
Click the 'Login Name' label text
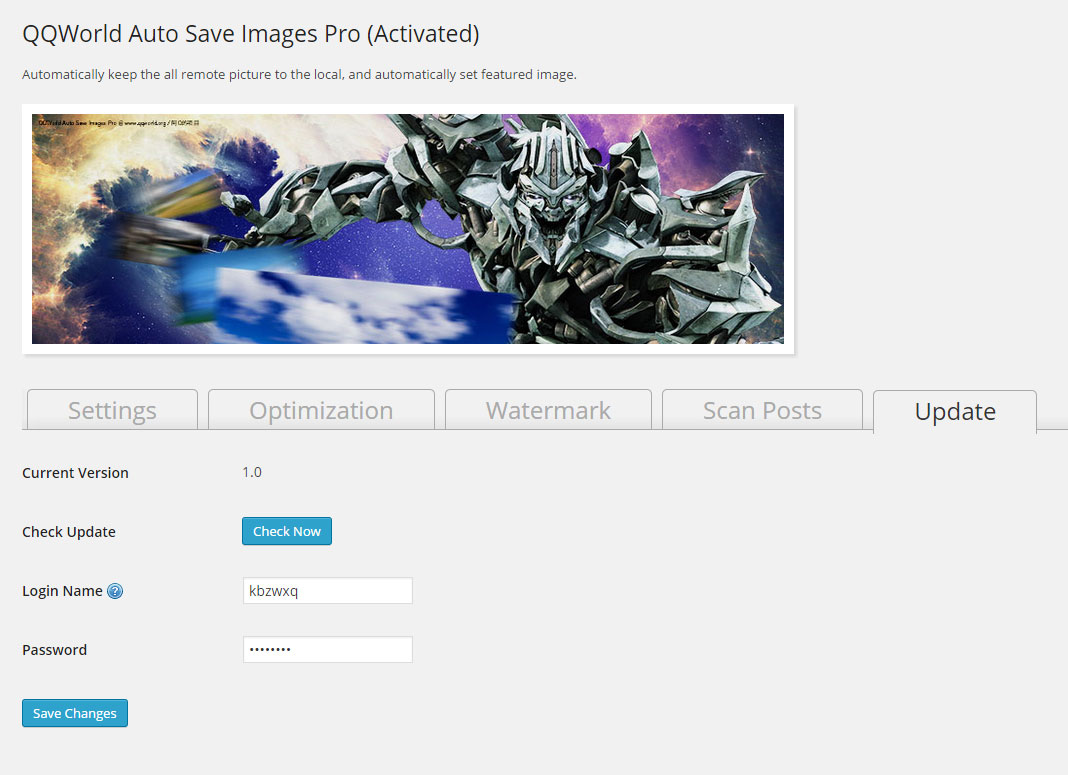coord(62,591)
